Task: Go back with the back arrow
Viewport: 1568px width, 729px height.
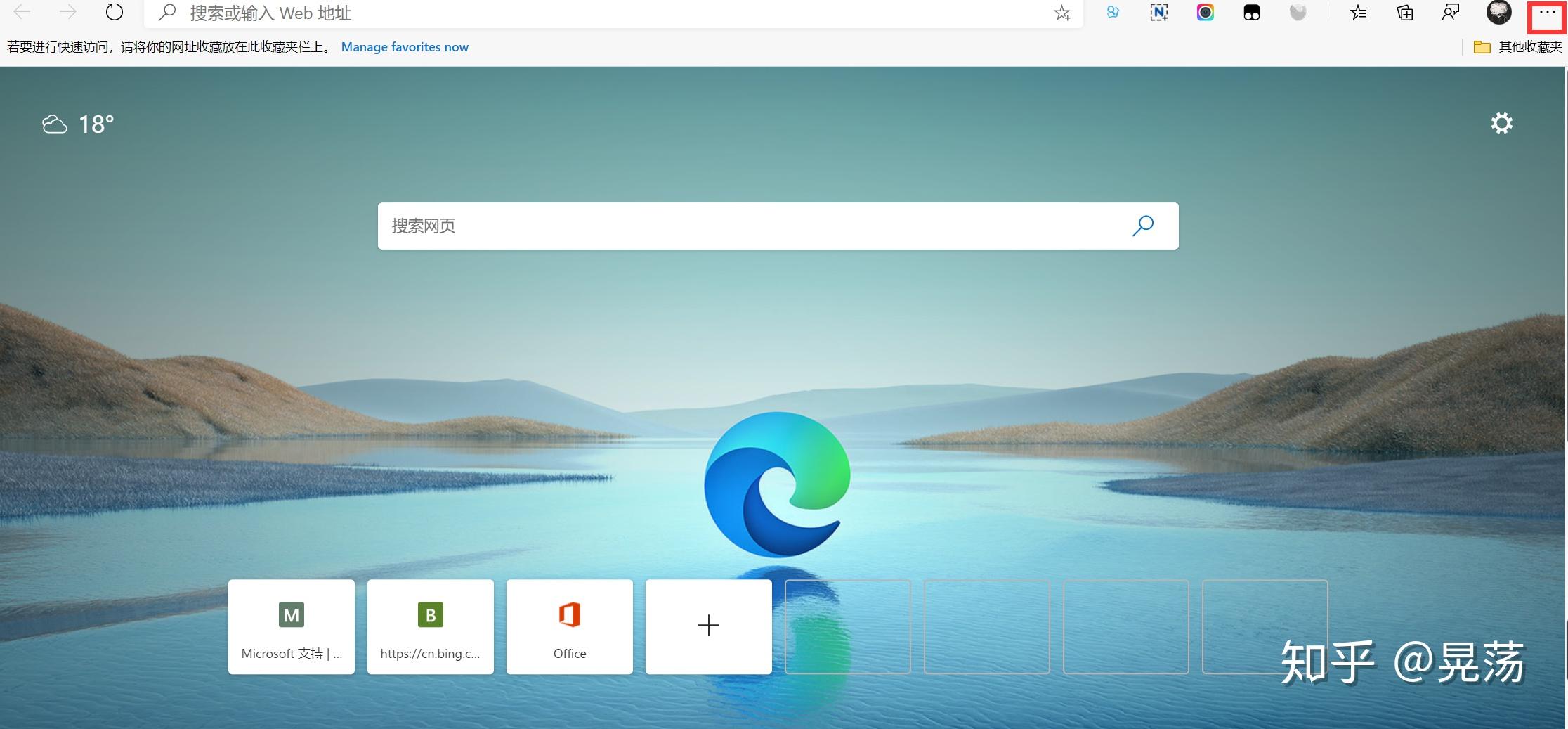Action: click(22, 12)
